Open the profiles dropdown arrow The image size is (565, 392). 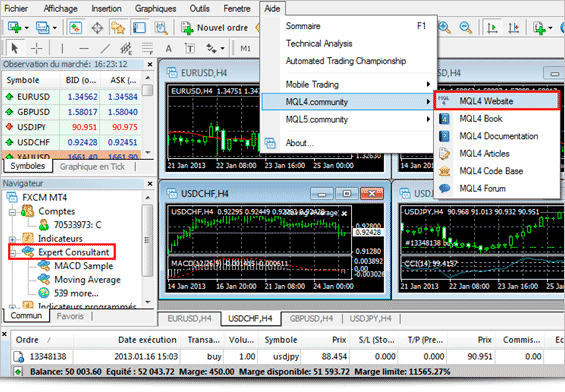(54, 28)
